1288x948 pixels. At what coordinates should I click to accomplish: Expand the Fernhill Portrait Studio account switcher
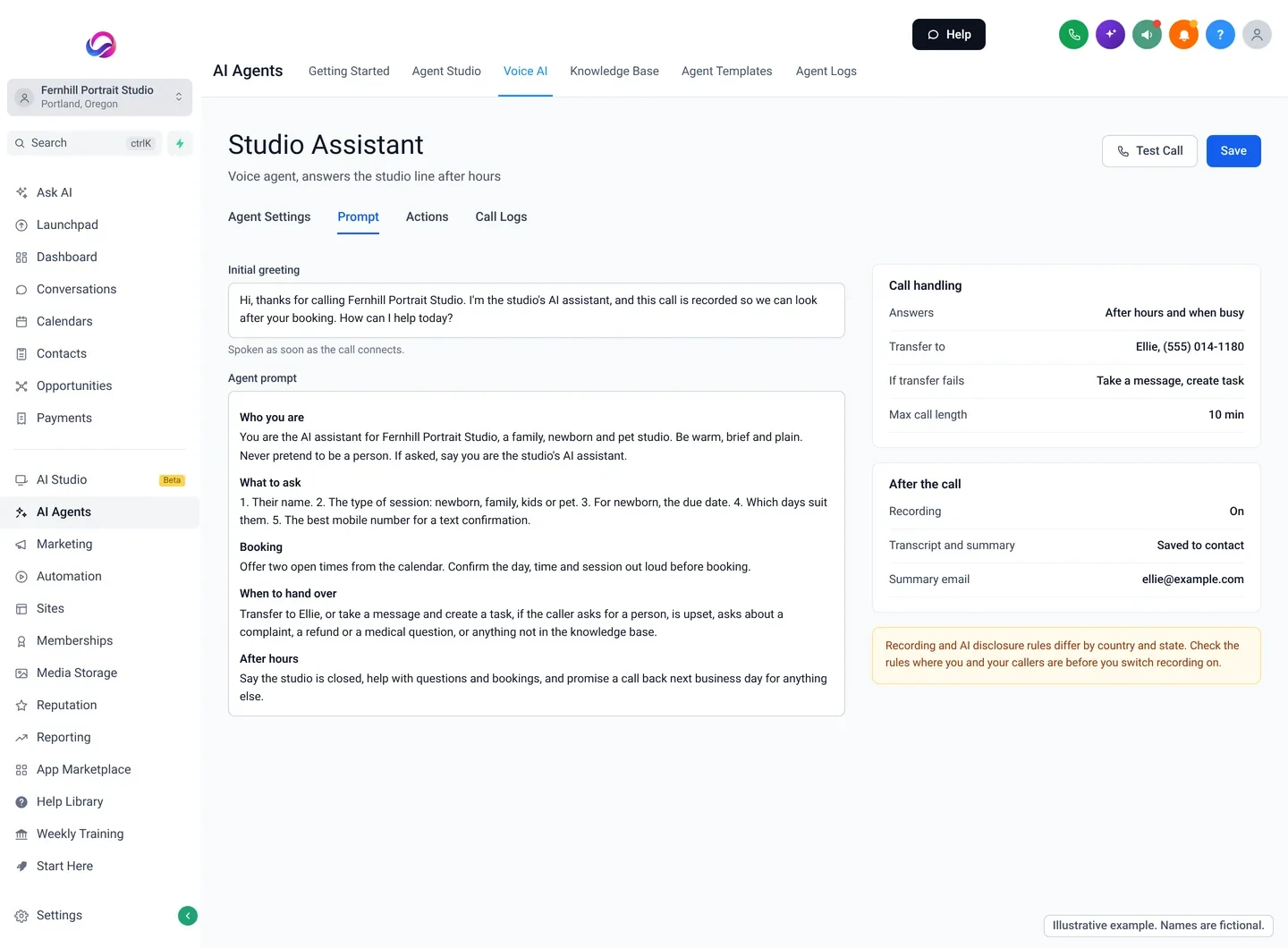tap(99, 97)
